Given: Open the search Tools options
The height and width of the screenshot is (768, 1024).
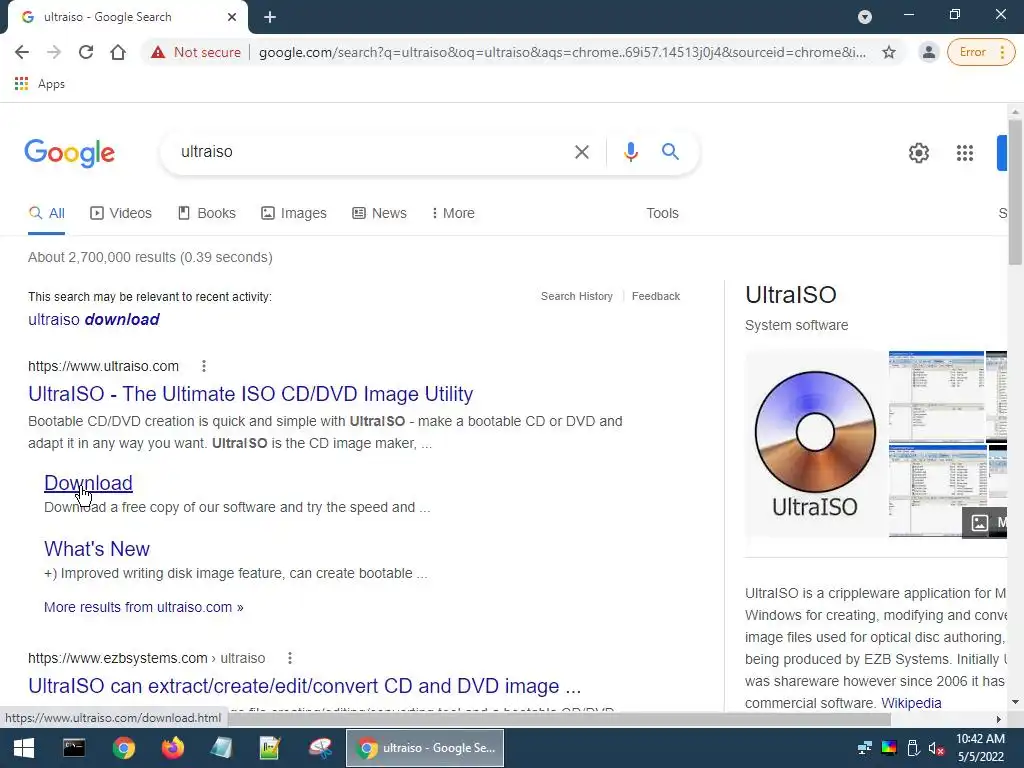Looking at the screenshot, I should (x=662, y=214).
